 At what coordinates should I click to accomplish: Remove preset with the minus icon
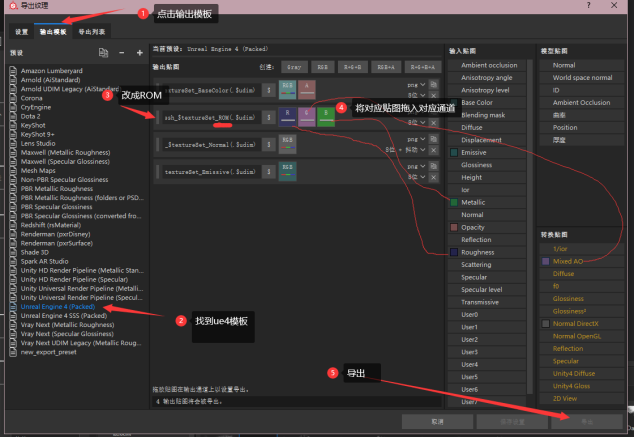(123, 52)
